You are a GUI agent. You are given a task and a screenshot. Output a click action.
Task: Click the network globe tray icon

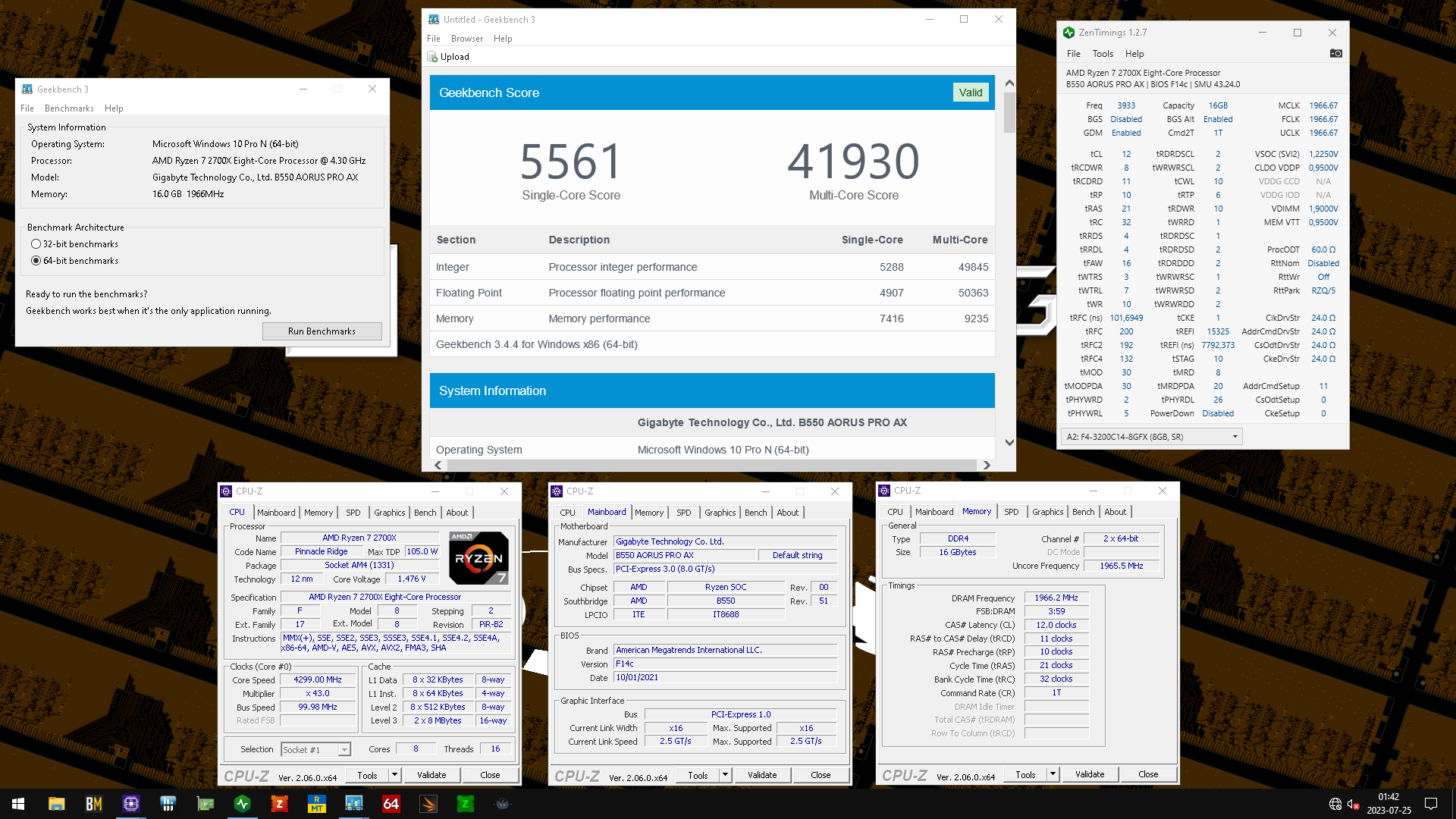point(1335,804)
